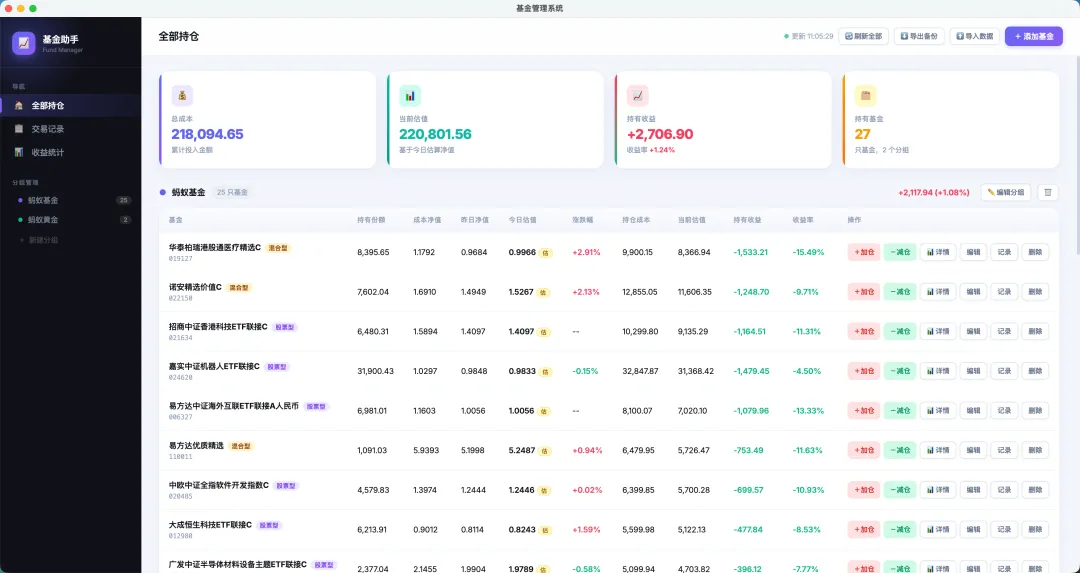Viewport: 1080px width, 573px height.
Task: Go to 交易记录 in the sidebar
Action: [70, 129]
